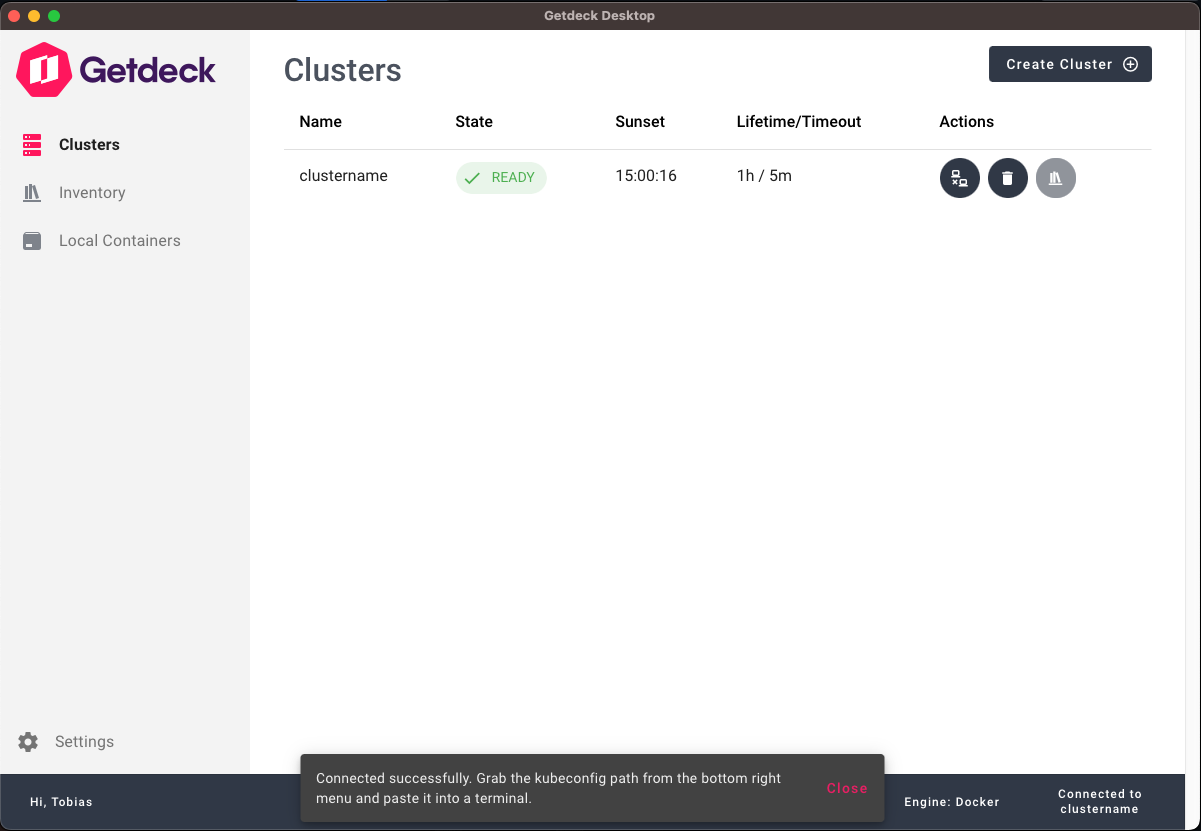The width and height of the screenshot is (1201, 831).
Task: Click the Create Cluster button
Action: pyautogui.click(x=1070, y=64)
